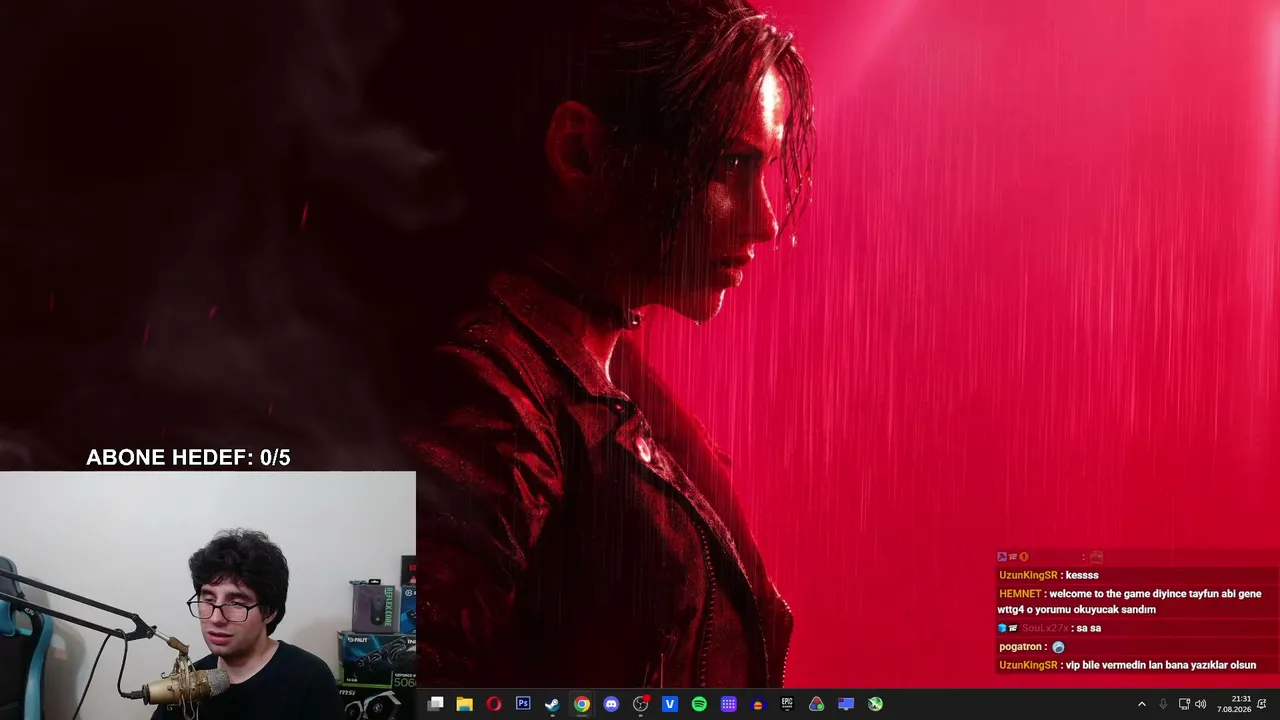Click the HEMNET username in chat

tap(1020, 594)
